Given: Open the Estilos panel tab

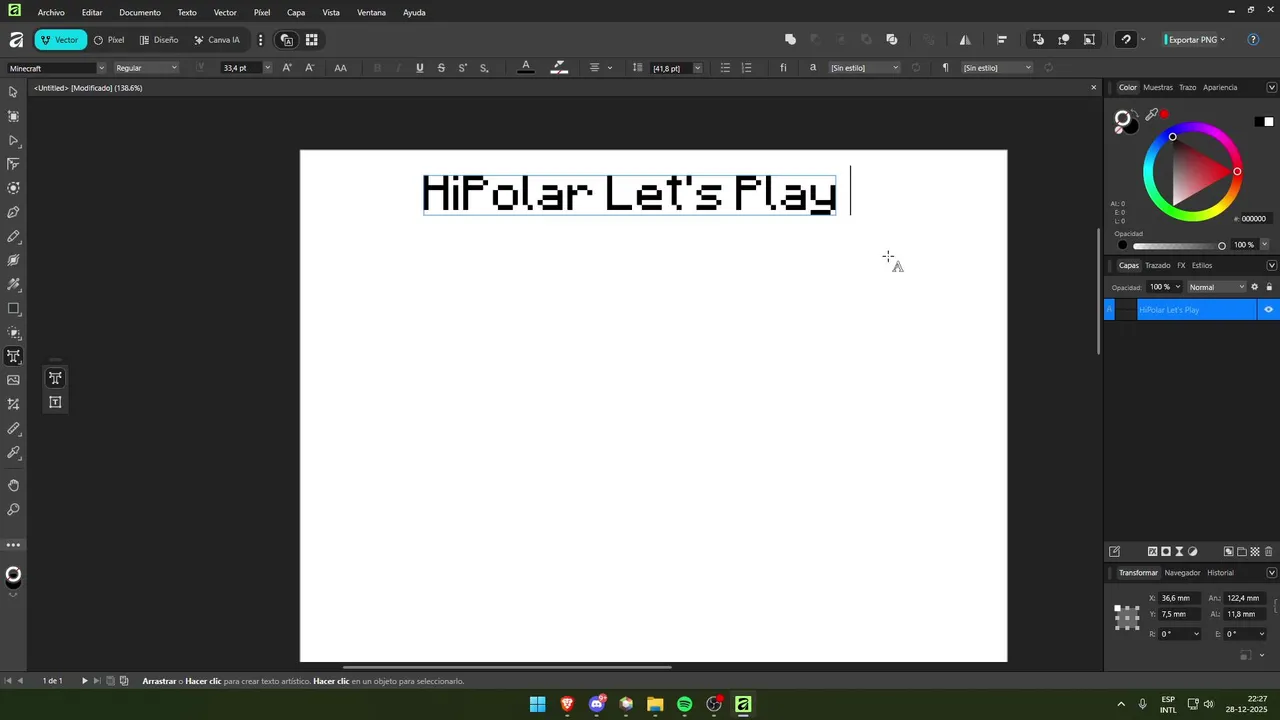Looking at the screenshot, I should (x=1202, y=265).
